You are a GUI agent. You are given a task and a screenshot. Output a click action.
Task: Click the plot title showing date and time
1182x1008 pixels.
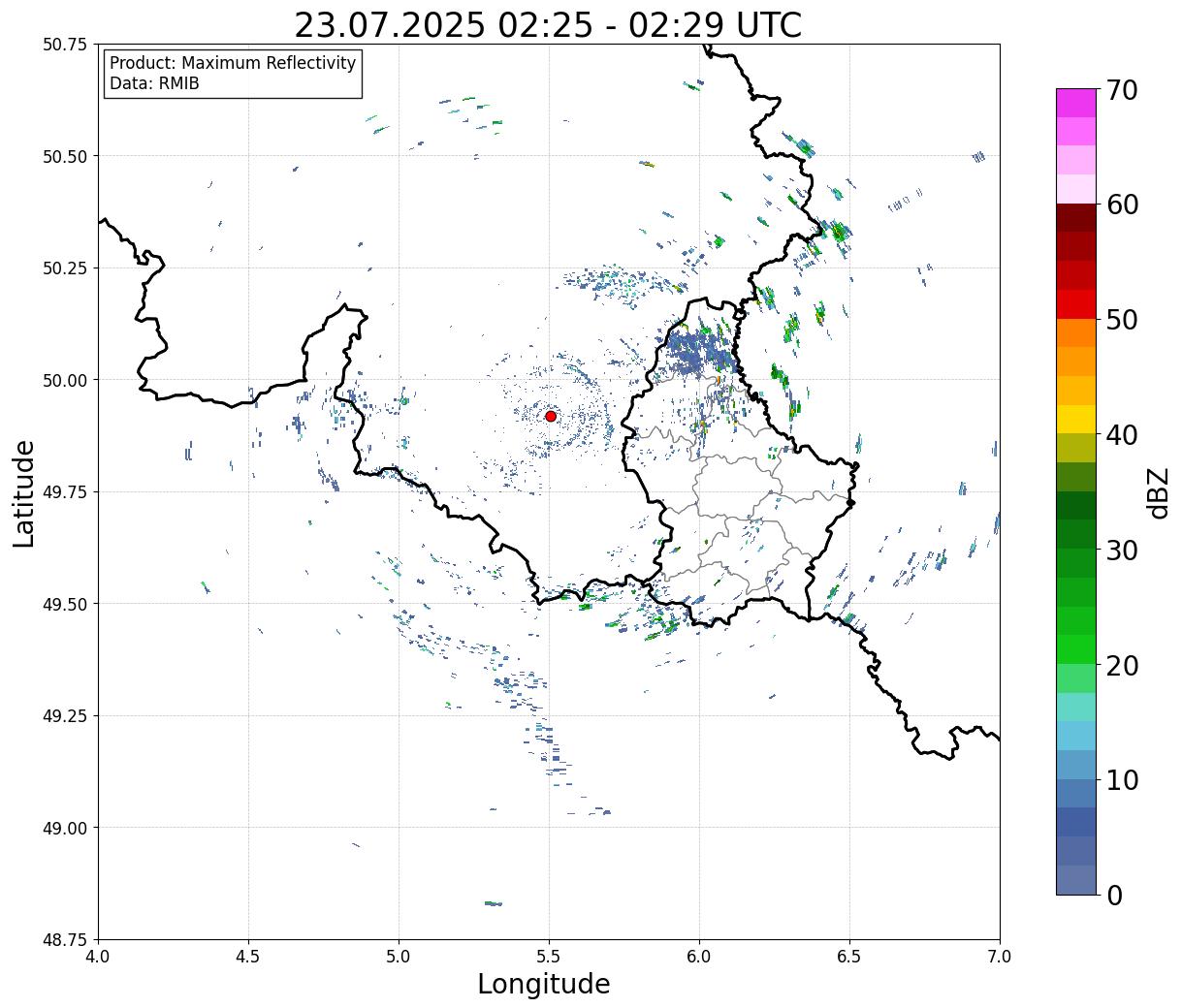[548, 25]
